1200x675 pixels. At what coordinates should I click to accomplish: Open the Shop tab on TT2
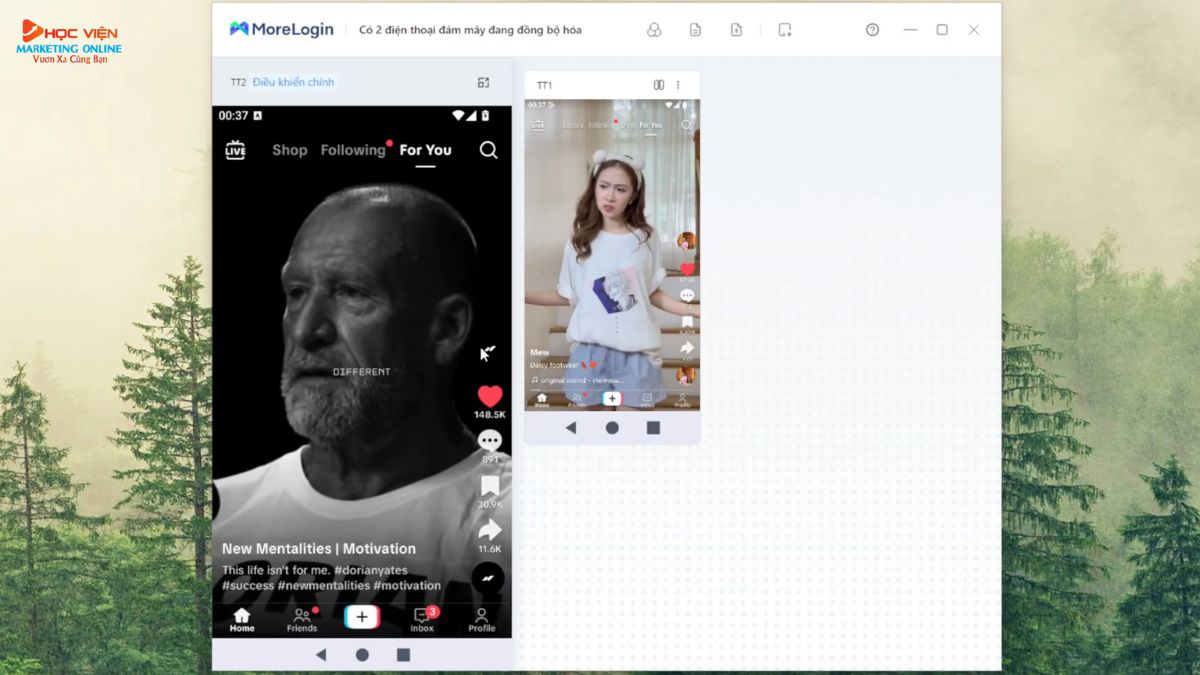click(x=289, y=150)
